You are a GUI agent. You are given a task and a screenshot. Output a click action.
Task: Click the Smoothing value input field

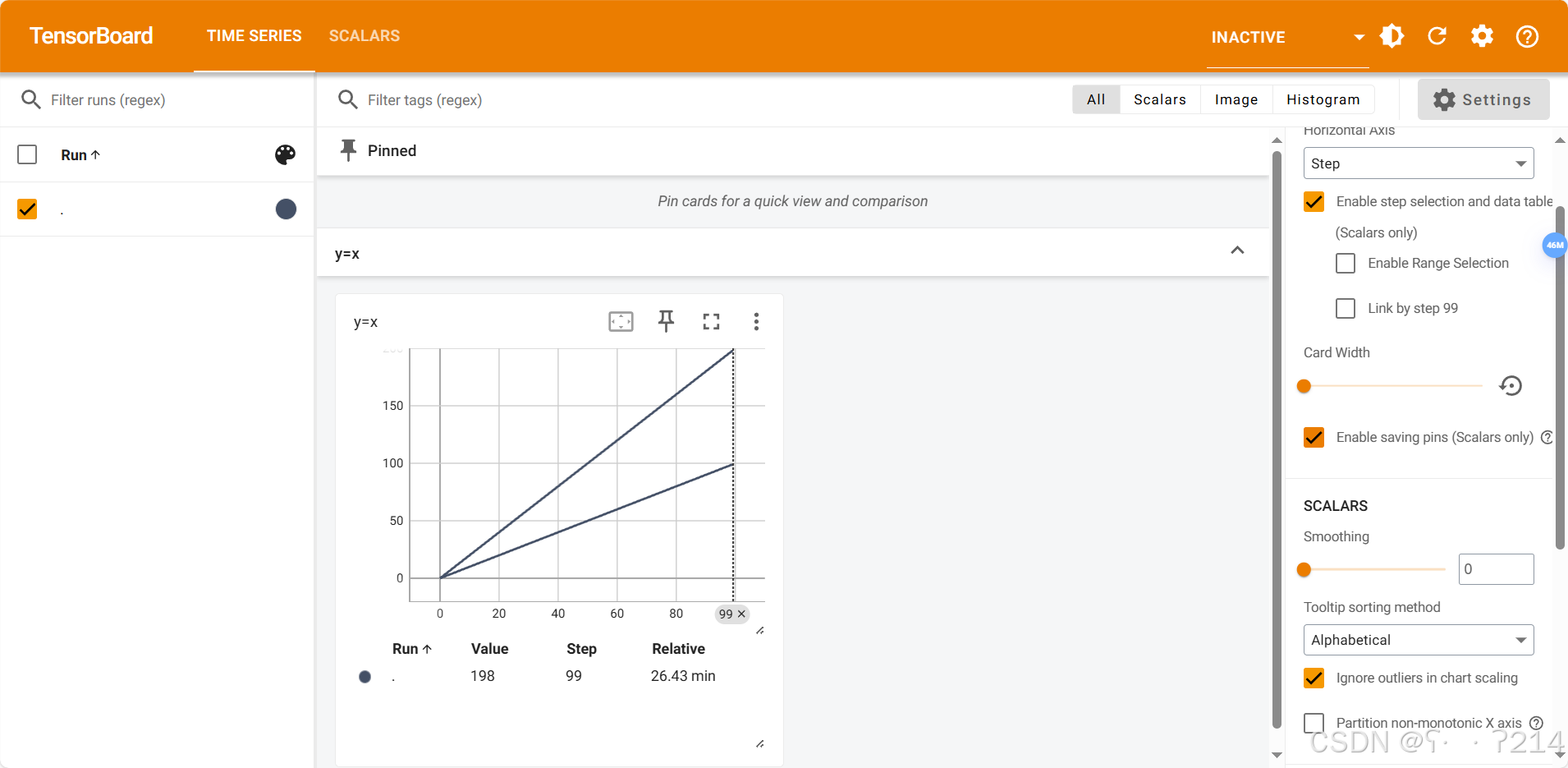coord(1496,569)
